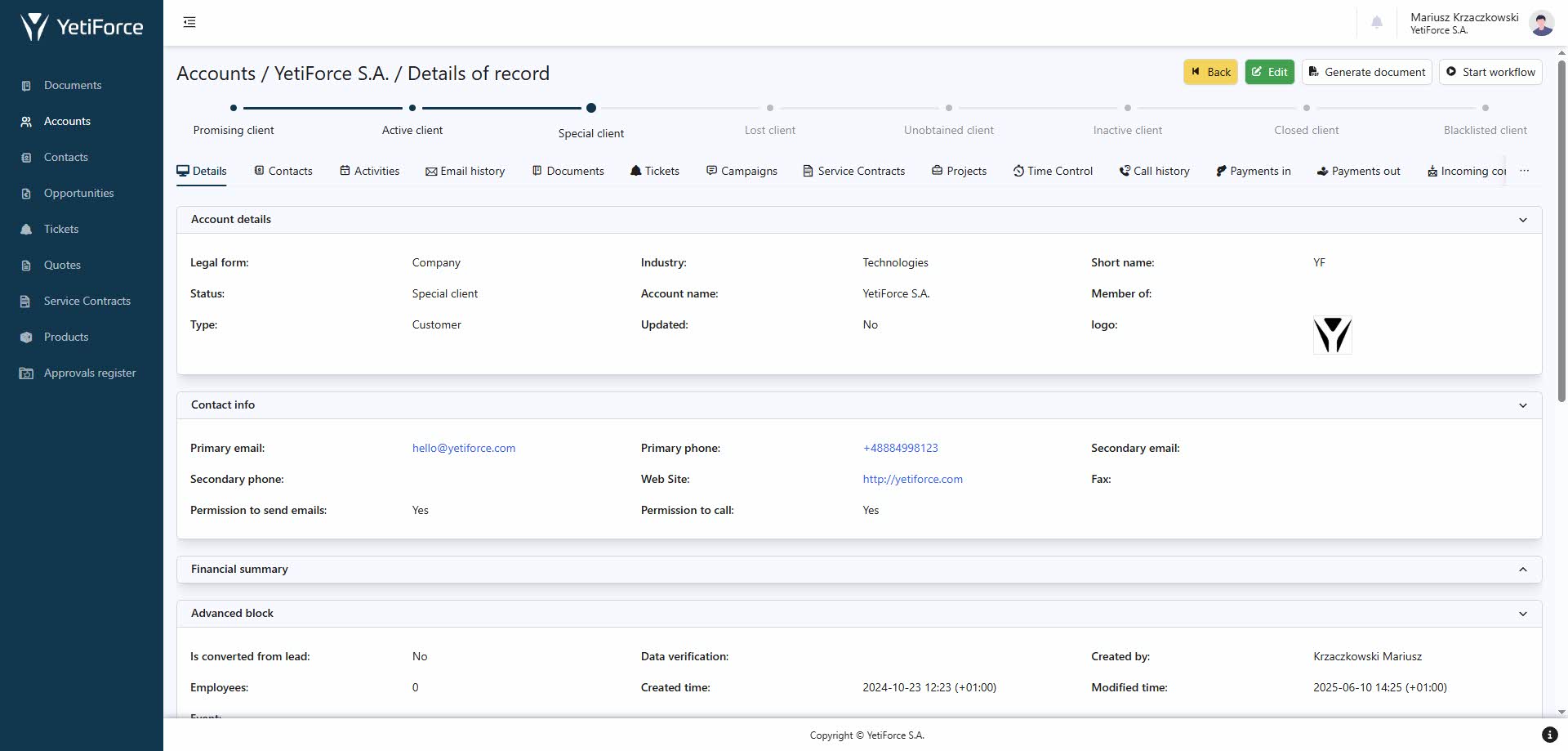Open the Contacts tab
The image size is (1568, 751).
283,171
